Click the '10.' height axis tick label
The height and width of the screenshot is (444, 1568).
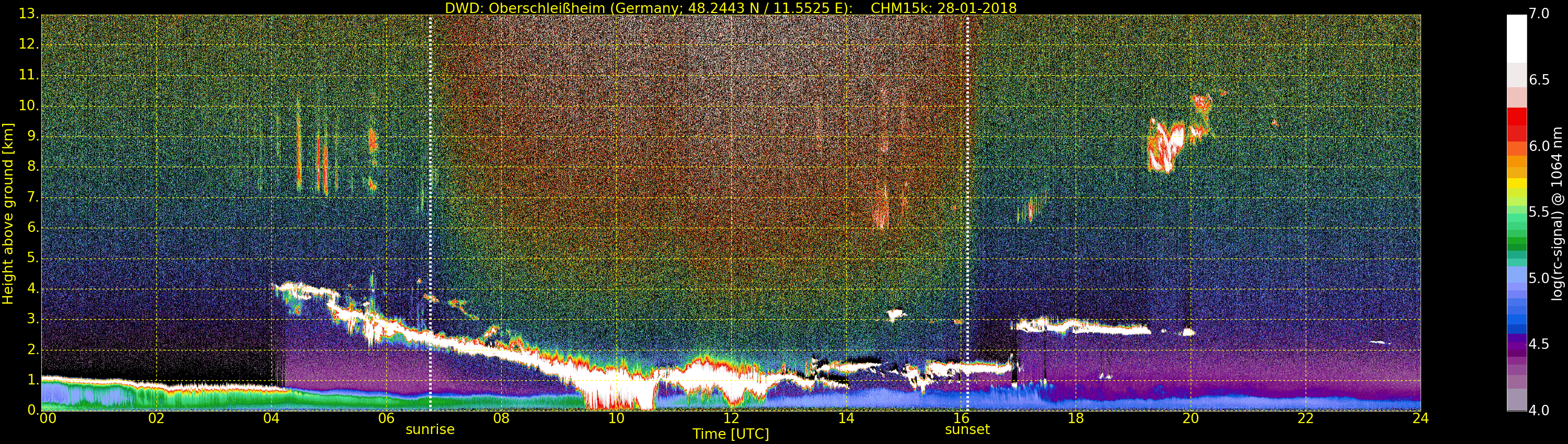point(29,105)
